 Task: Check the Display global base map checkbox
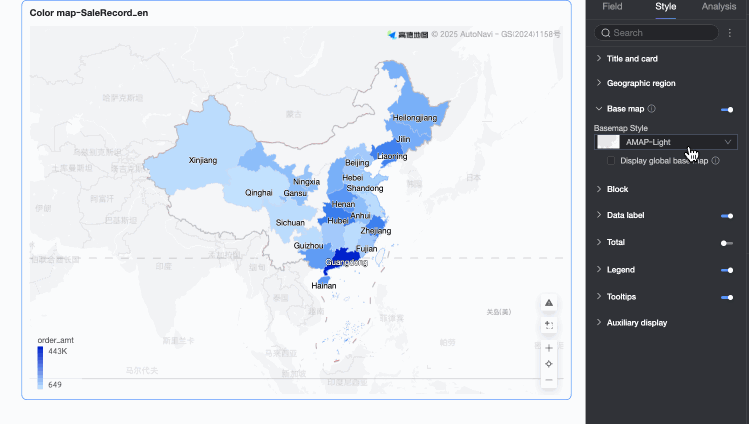point(610,161)
